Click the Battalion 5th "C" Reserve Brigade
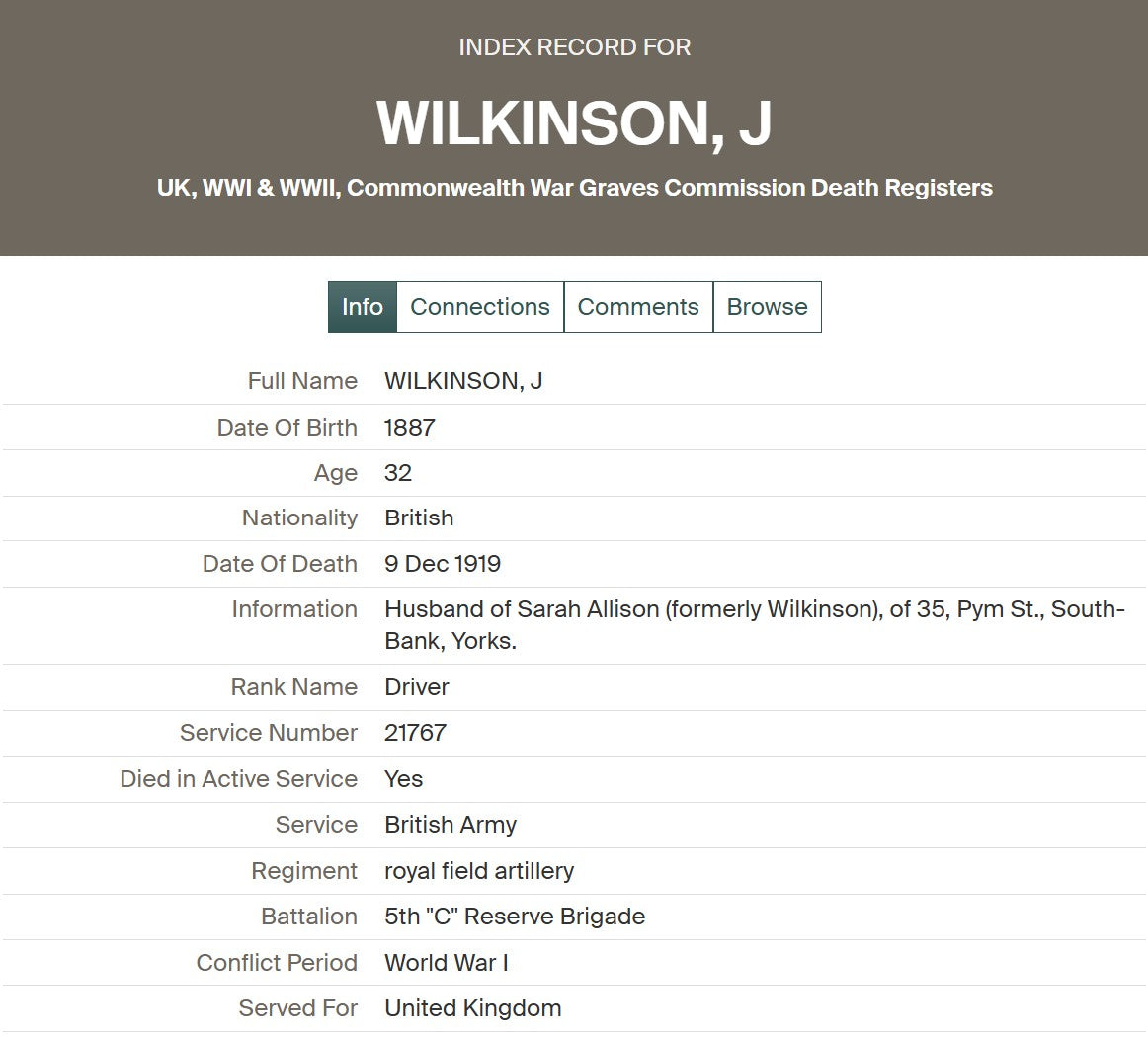 515,916
